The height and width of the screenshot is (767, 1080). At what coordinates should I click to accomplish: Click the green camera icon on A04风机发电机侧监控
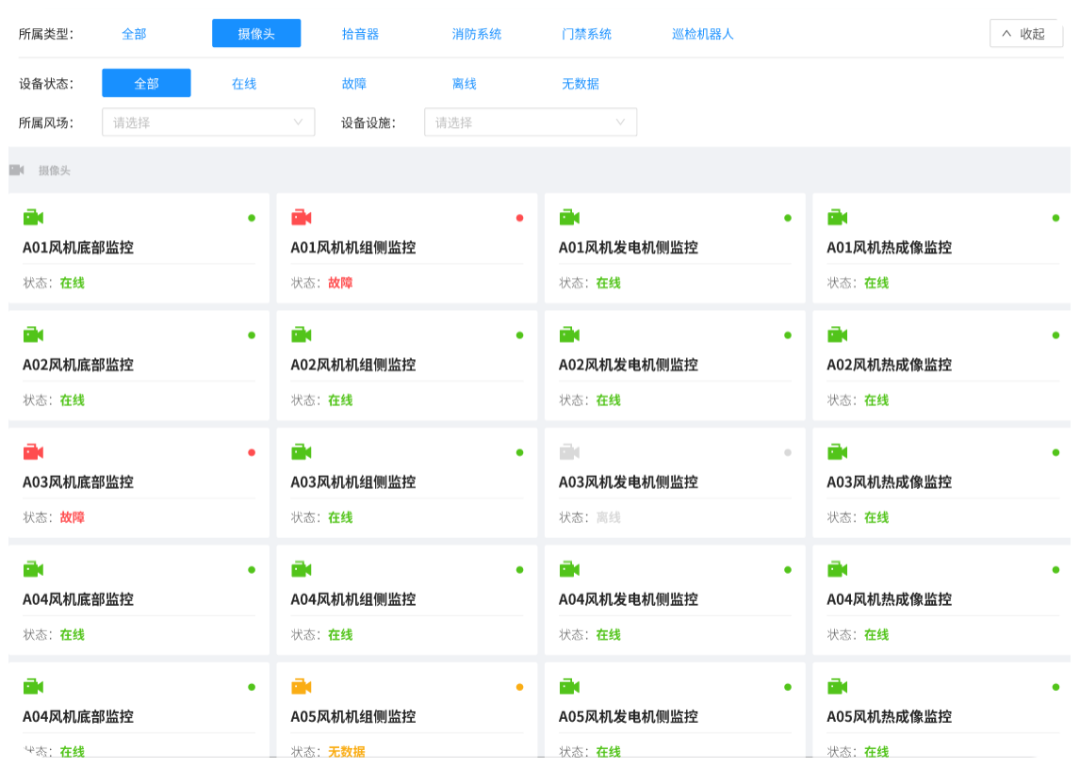point(569,569)
